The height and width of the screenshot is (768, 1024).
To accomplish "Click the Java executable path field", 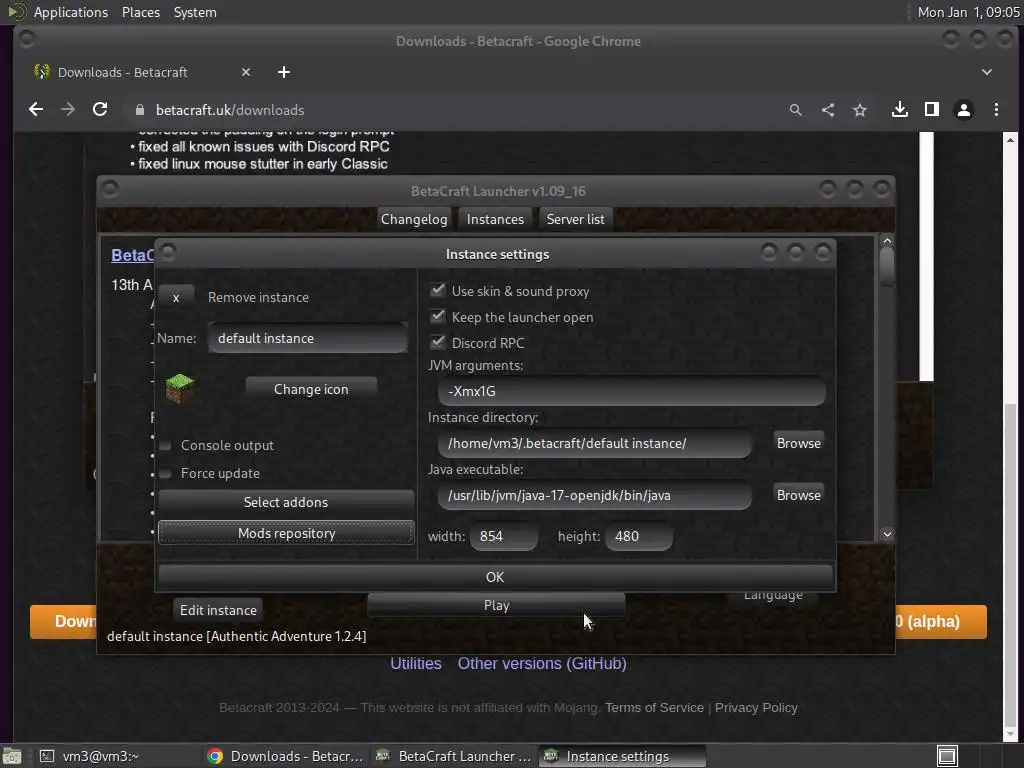I will tap(595, 495).
